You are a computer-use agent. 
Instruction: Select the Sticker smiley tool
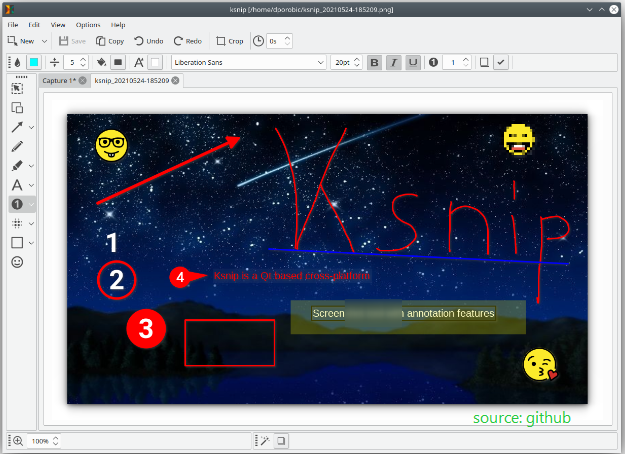[x=17, y=262]
